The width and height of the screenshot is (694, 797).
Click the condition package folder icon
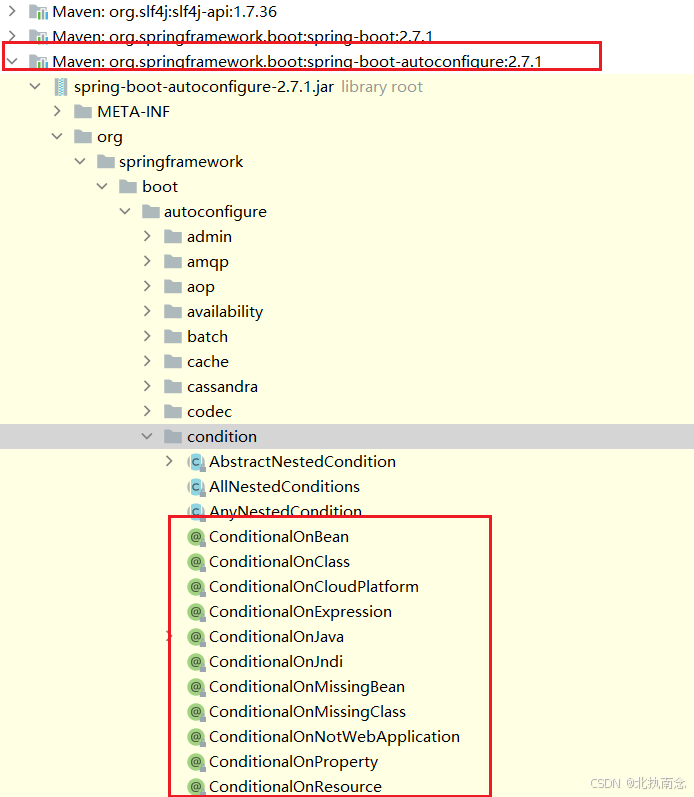pyautogui.click(x=173, y=437)
